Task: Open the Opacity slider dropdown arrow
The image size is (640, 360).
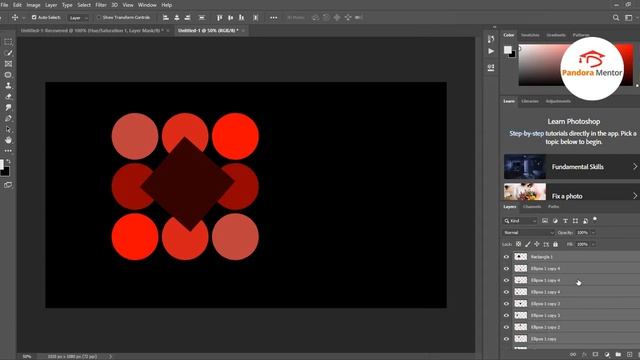Action: 593,233
